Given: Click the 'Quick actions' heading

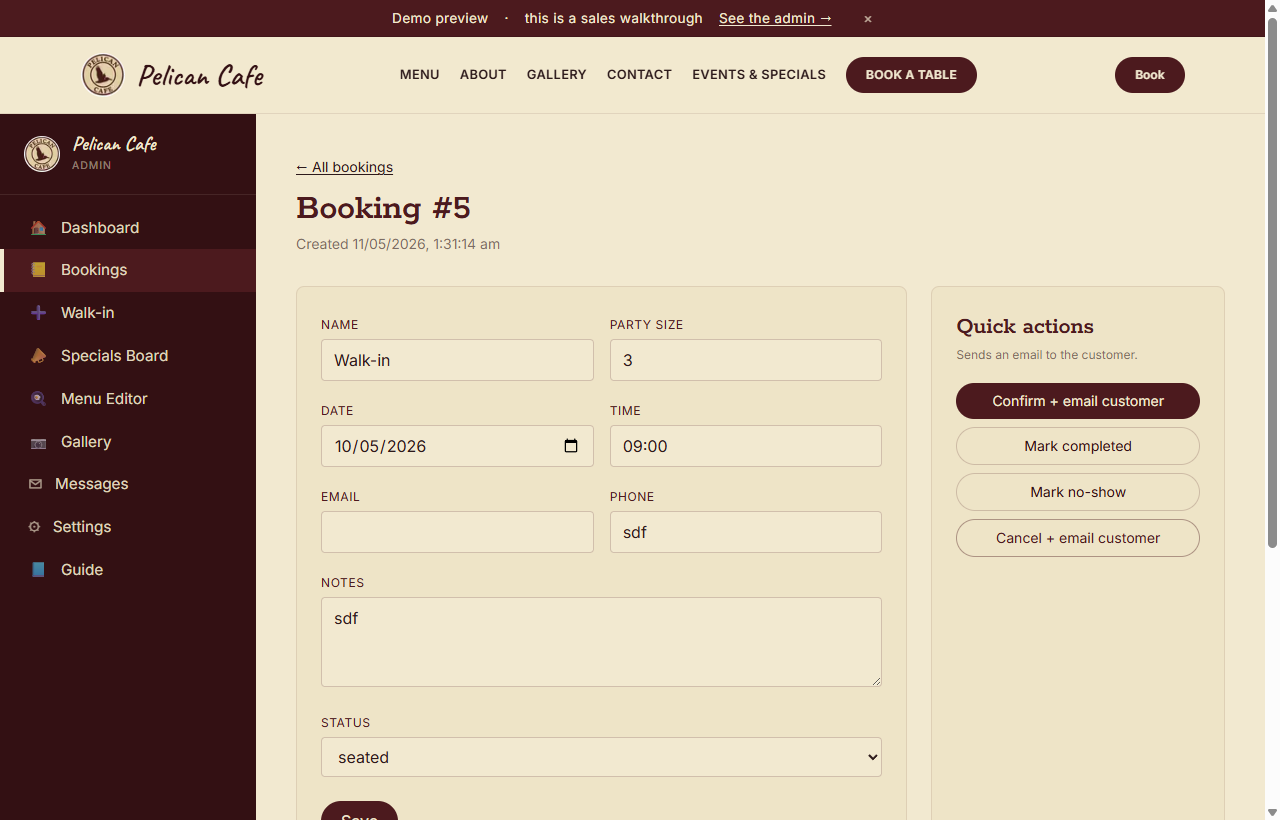Looking at the screenshot, I should pos(1025,327).
